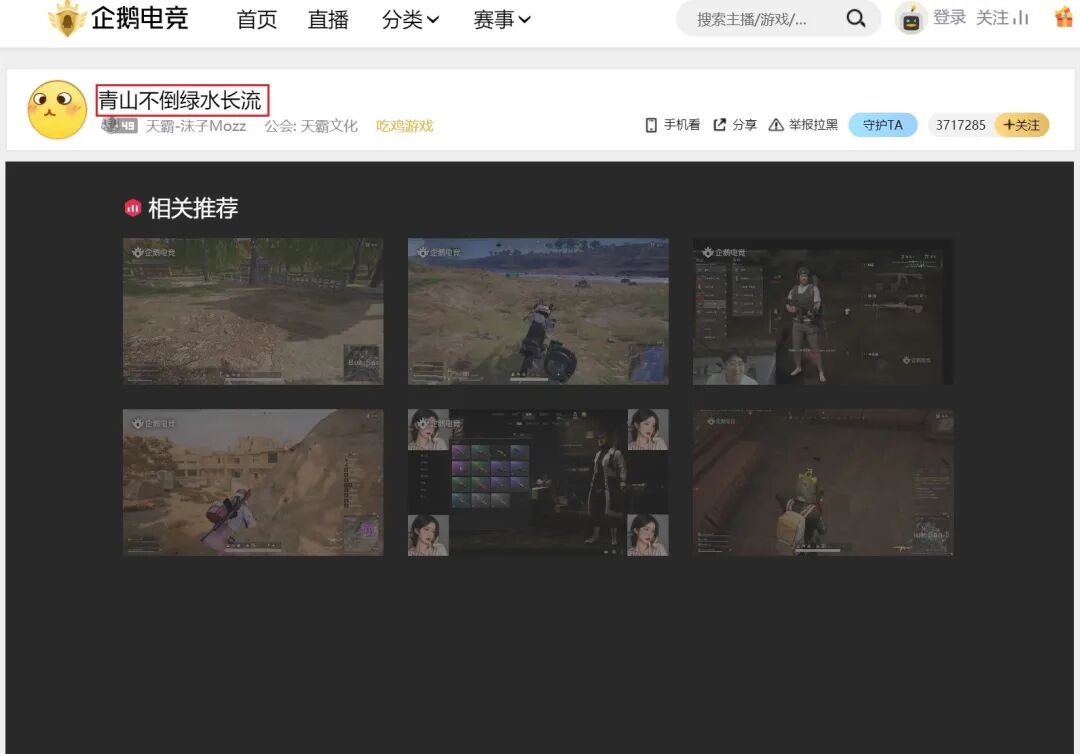Image resolution: width=1080 pixels, height=754 pixels.
Task: Open the forest path stream thumbnail
Action: tap(253, 311)
